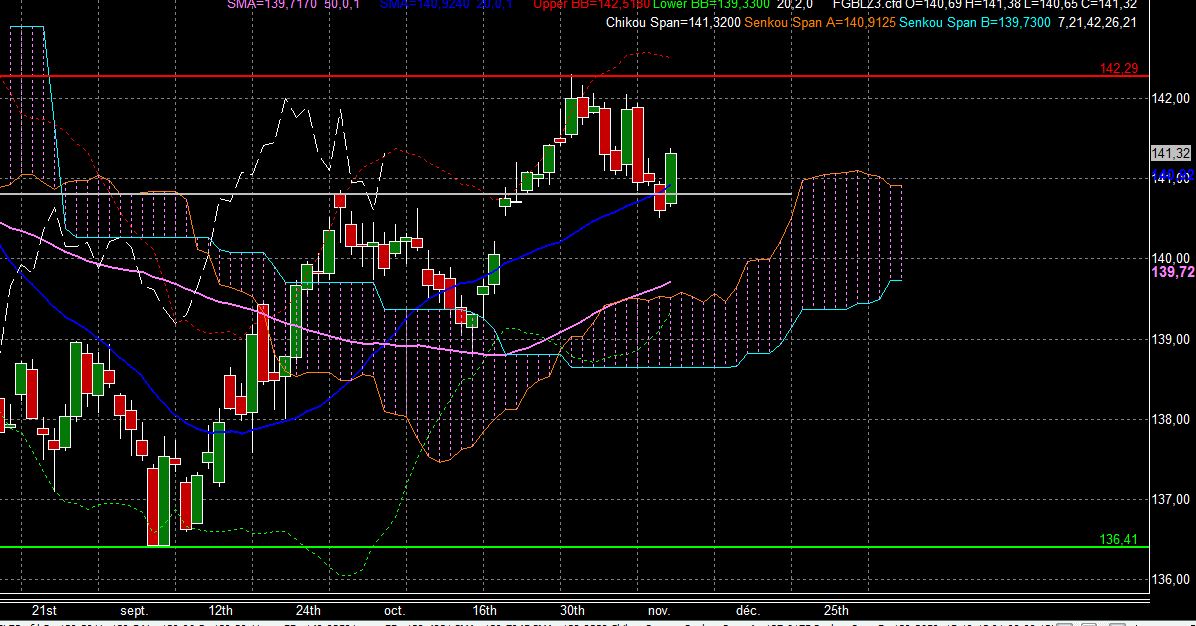Click the latest green candlestick in November

tap(671, 178)
